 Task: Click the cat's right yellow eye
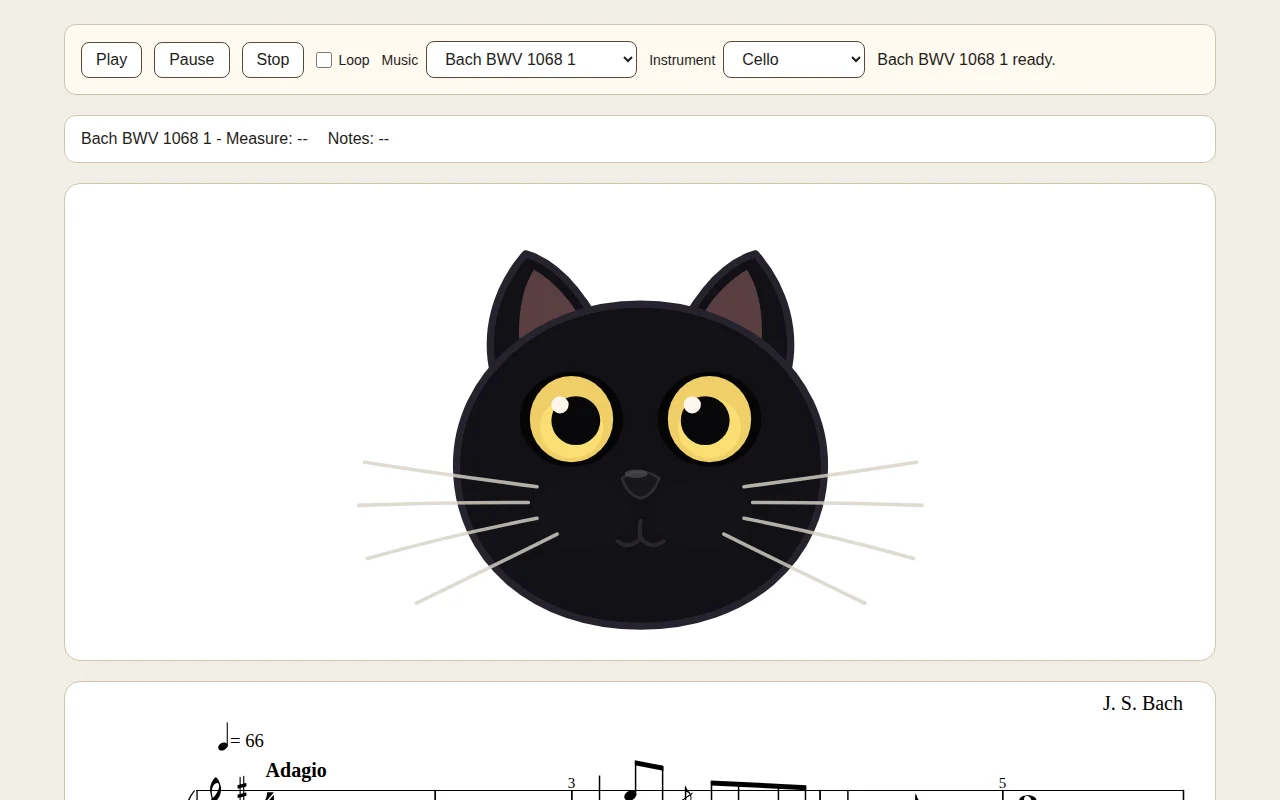(709, 420)
